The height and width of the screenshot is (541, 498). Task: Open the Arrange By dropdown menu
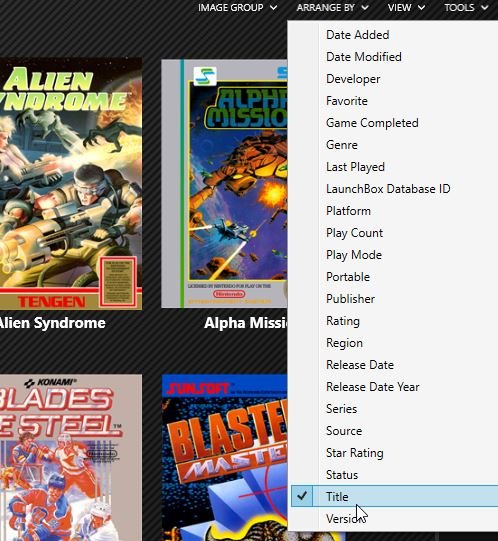coord(332,8)
